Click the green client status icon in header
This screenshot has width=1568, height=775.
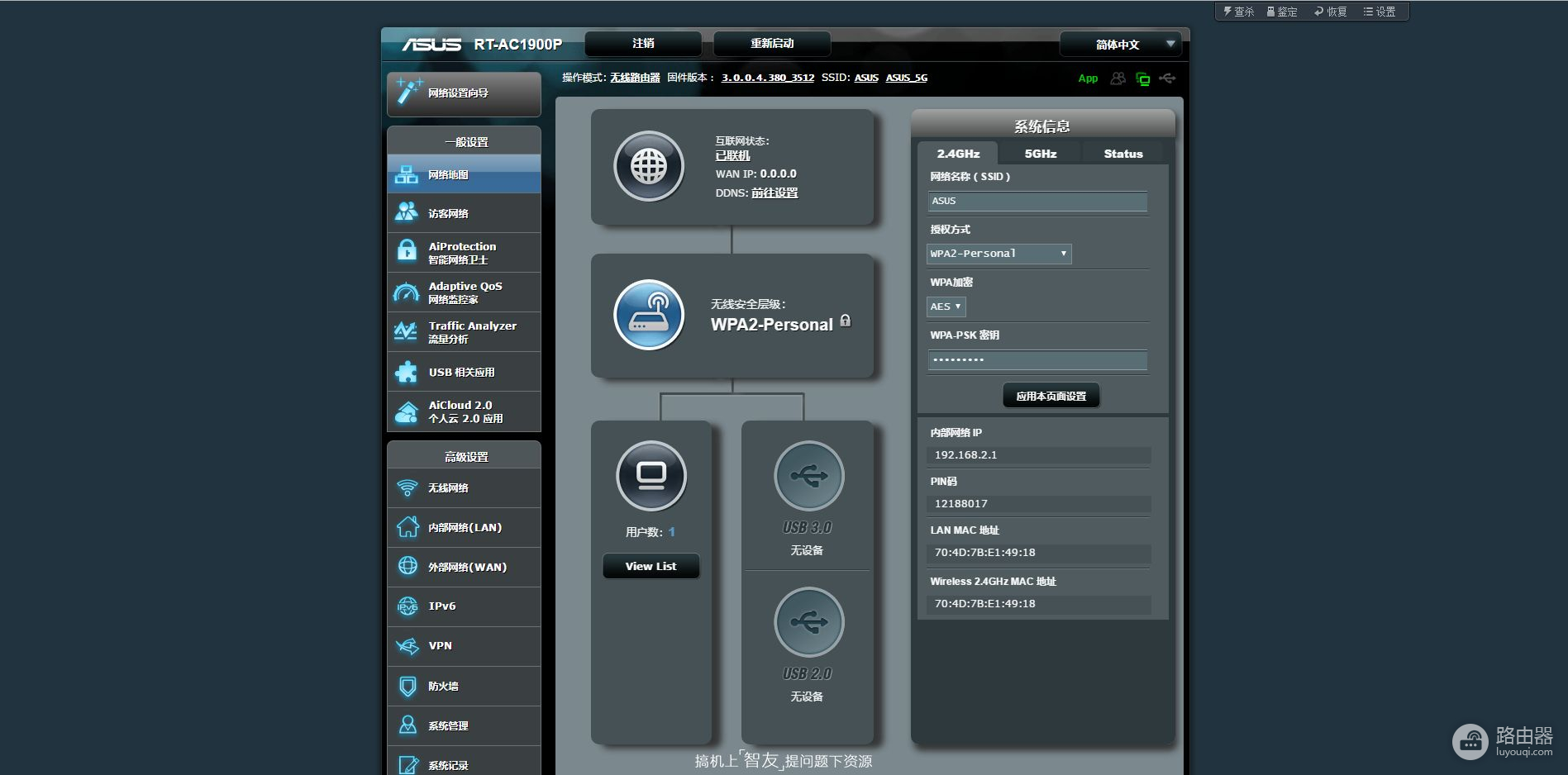pos(1143,79)
